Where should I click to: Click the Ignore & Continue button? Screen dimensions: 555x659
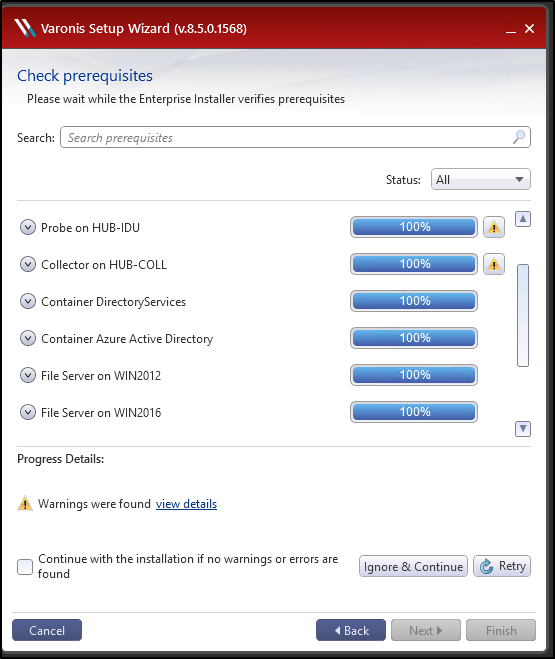coord(413,566)
